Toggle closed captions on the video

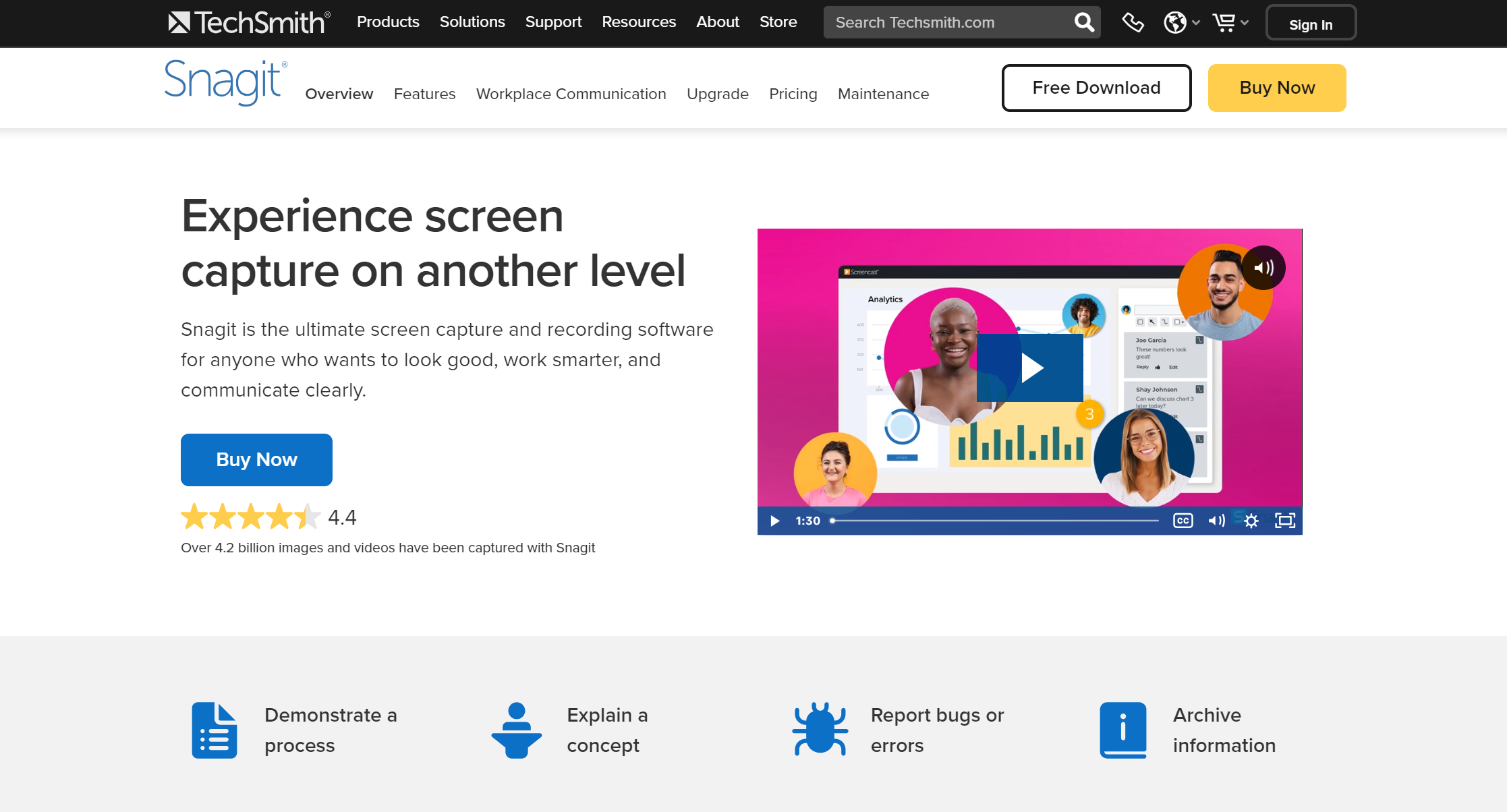pyautogui.click(x=1183, y=521)
